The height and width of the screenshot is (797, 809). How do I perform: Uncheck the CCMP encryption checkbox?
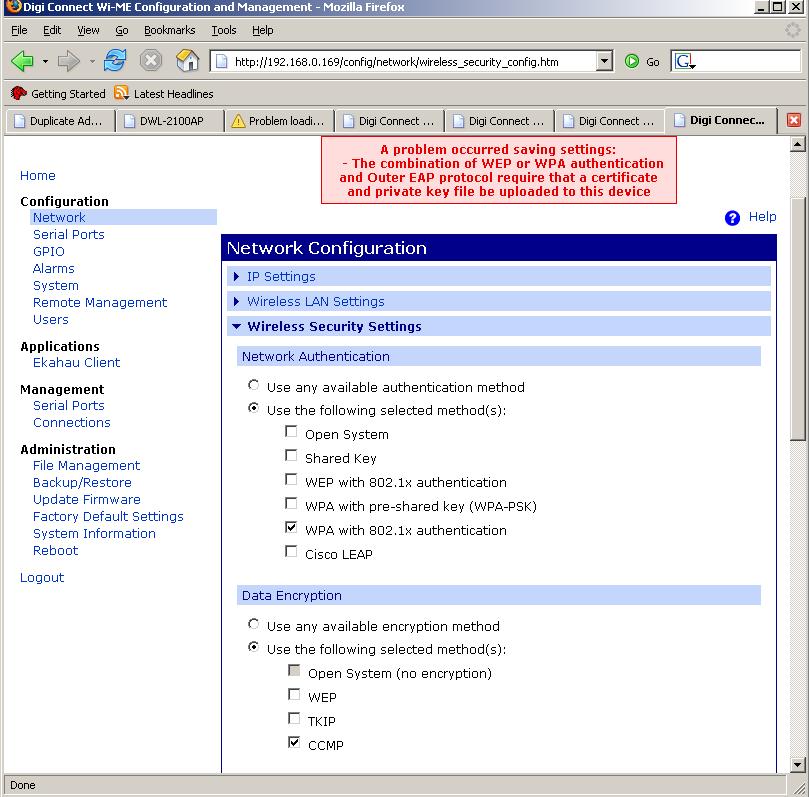294,743
